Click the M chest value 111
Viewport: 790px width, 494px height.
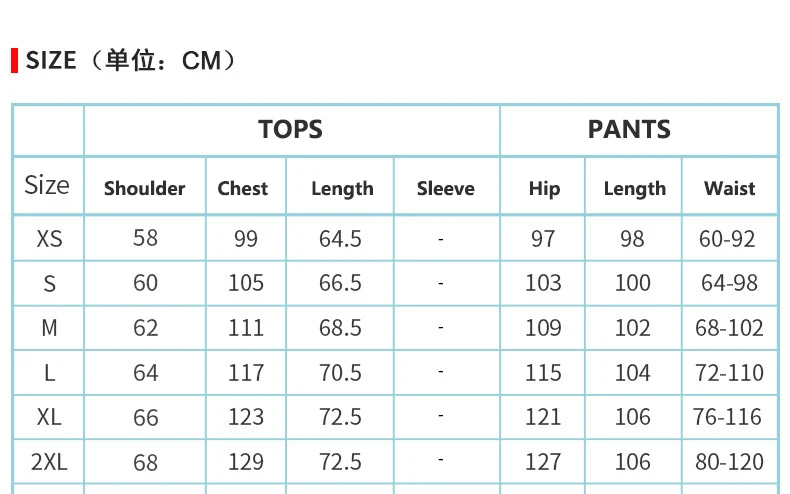click(246, 328)
